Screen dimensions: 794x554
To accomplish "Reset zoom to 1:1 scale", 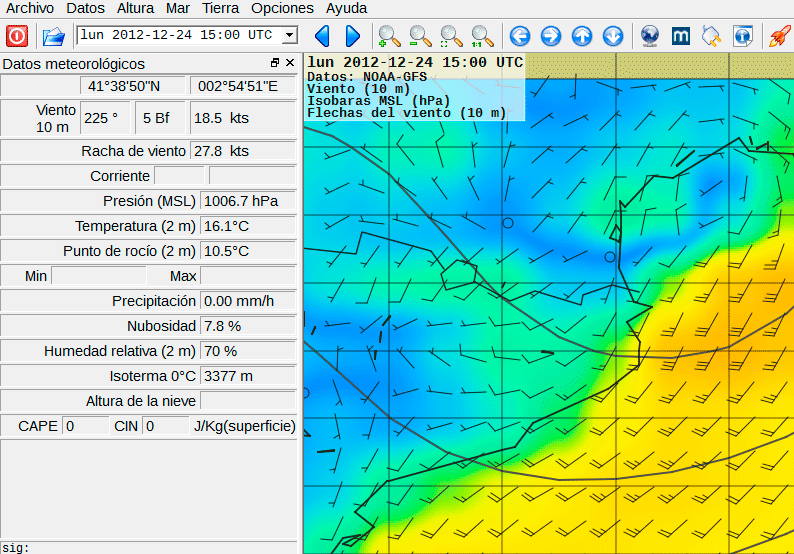I will 482,36.
